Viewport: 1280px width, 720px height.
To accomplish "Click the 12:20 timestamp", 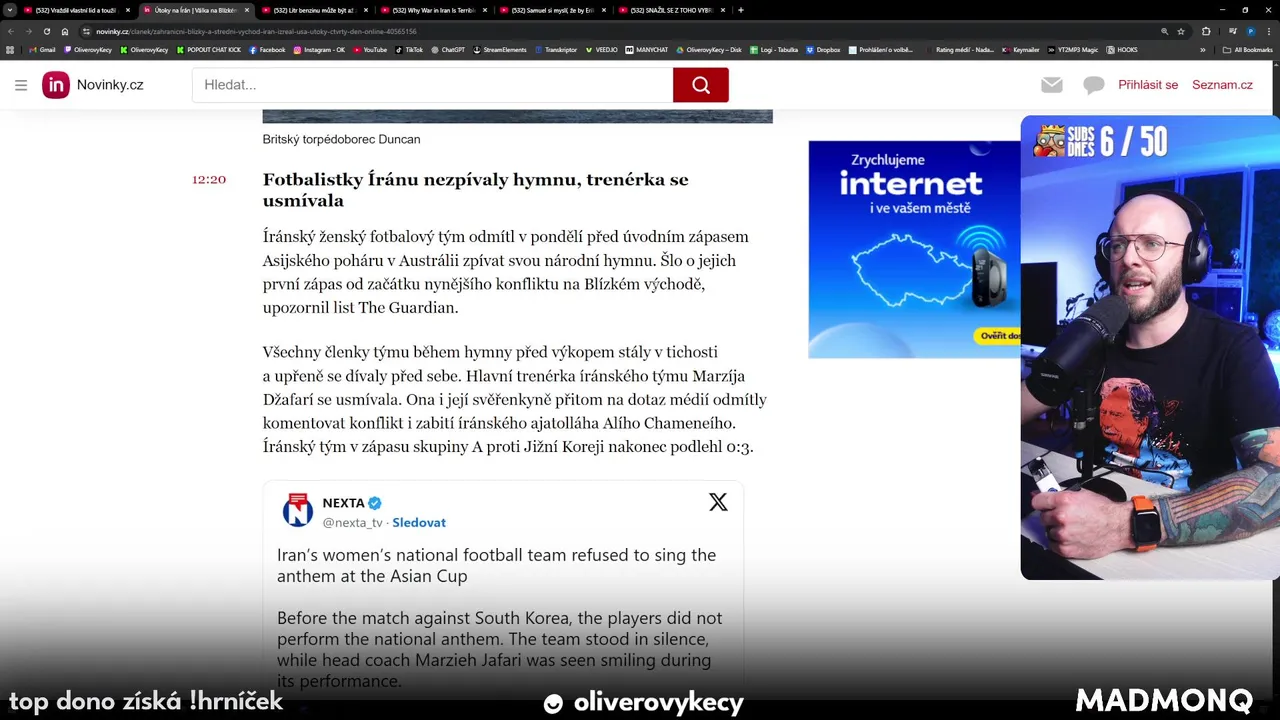I will pyautogui.click(x=209, y=180).
